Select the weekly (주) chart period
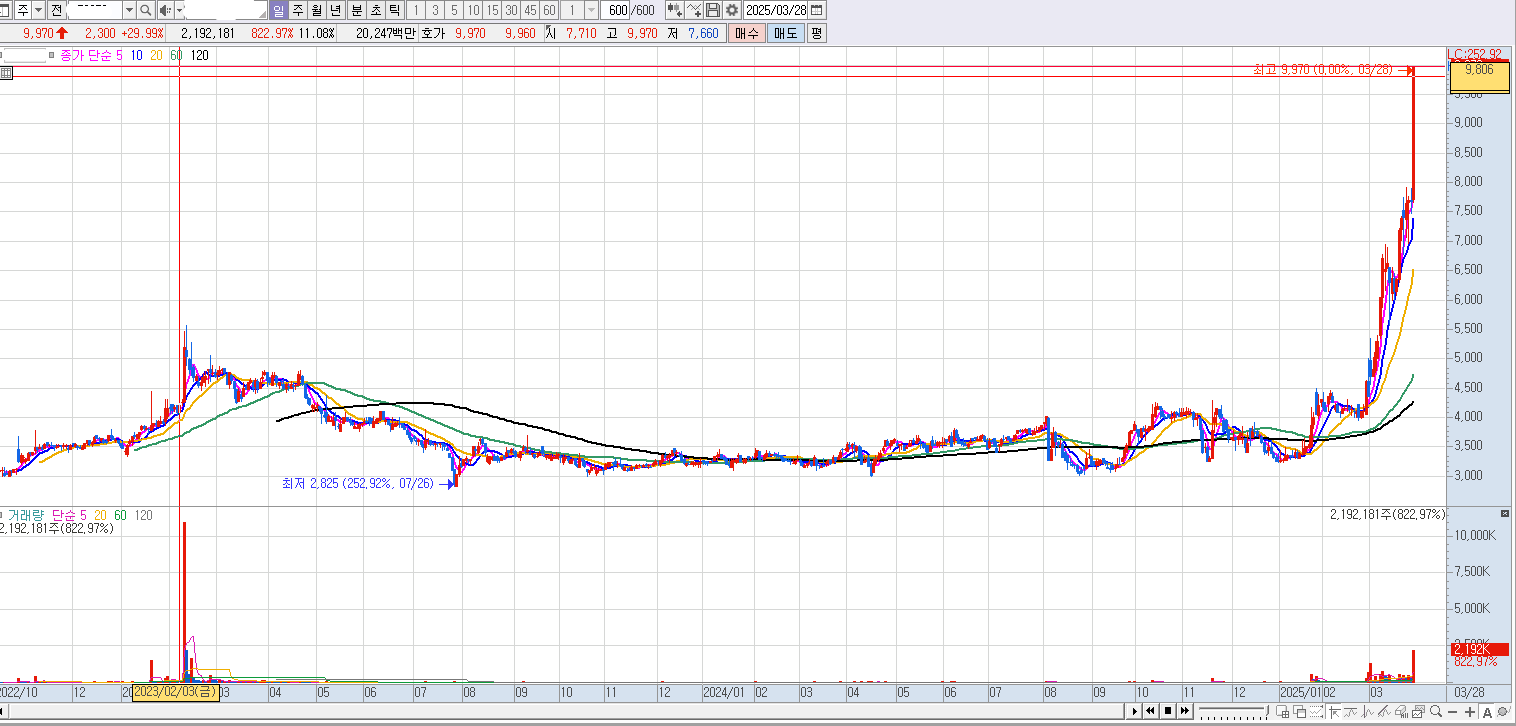This screenshot has height=726, width=1516. point(297,10)
